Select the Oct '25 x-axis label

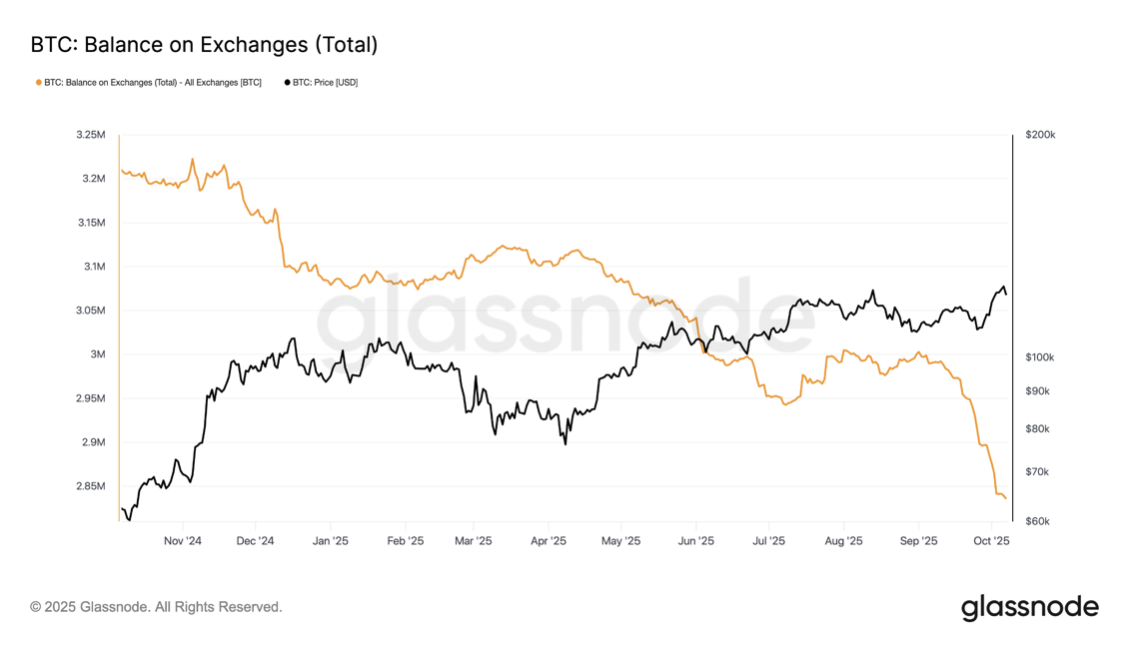992,541
